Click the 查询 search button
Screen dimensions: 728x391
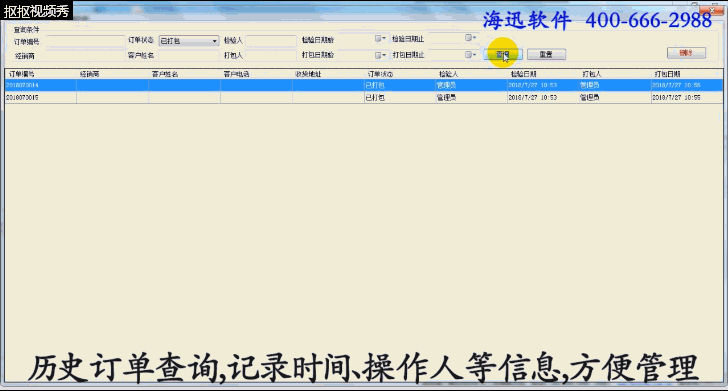pyautogui.click(x=503, y=54)
